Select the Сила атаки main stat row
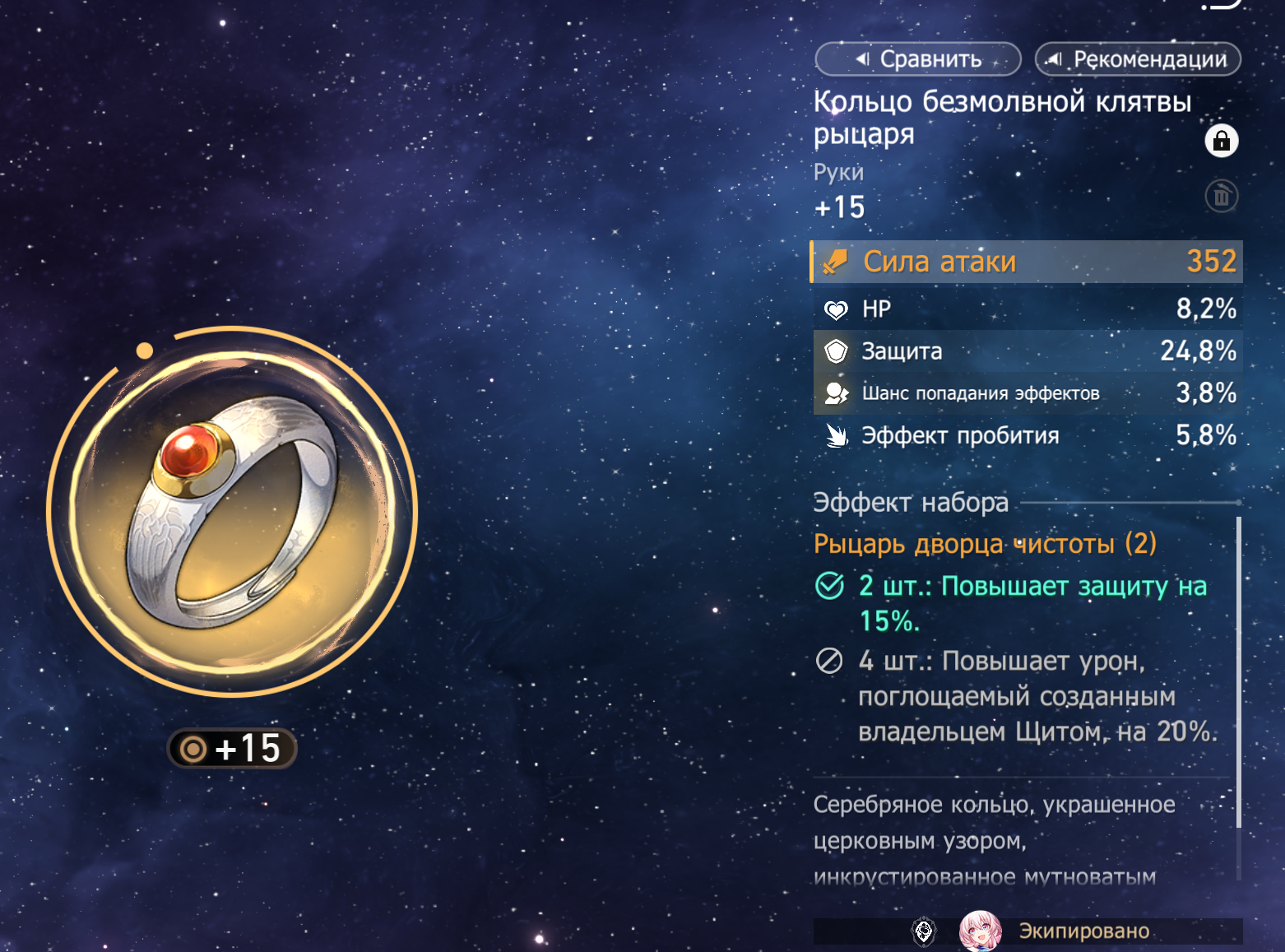This screenshot has height=952, width=1285. [x=1026, y=262]
